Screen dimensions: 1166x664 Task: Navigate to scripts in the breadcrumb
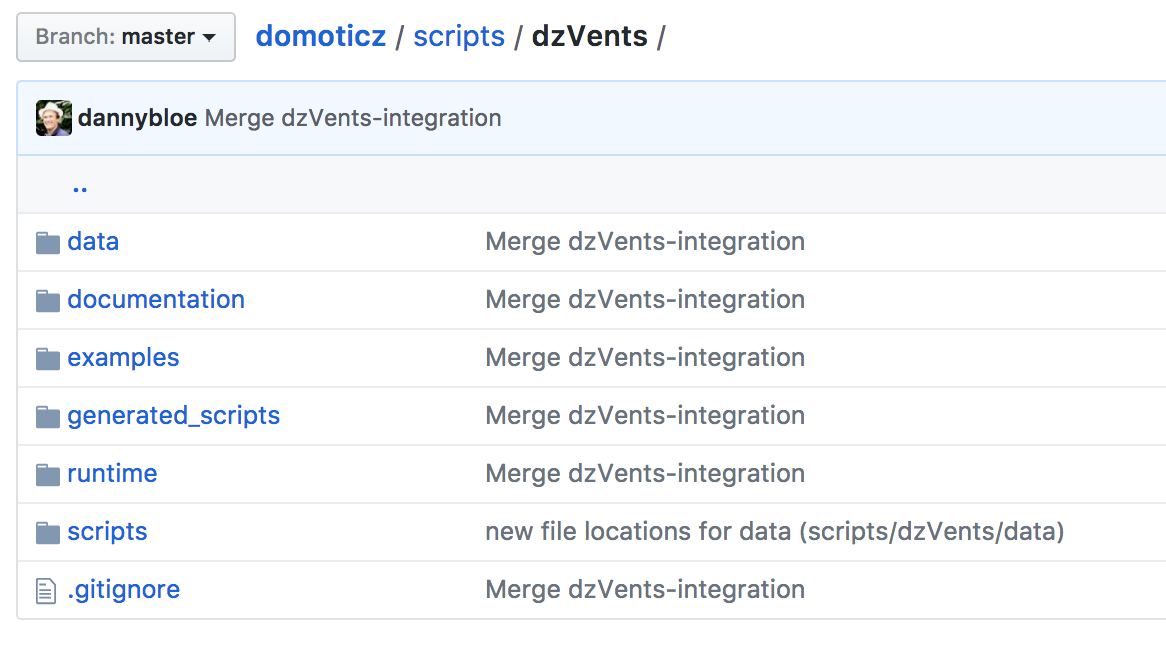pyautogui.click(x=459, y=37)
